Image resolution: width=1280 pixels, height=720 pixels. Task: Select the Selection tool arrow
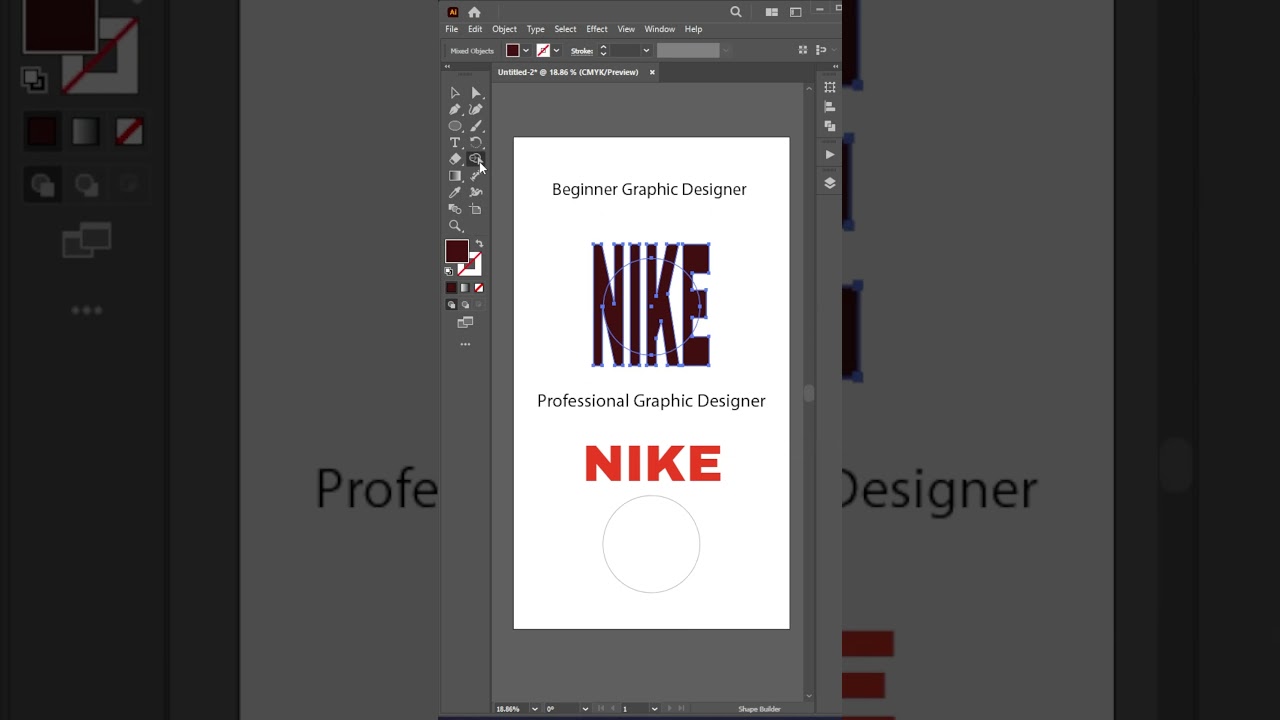455,93
